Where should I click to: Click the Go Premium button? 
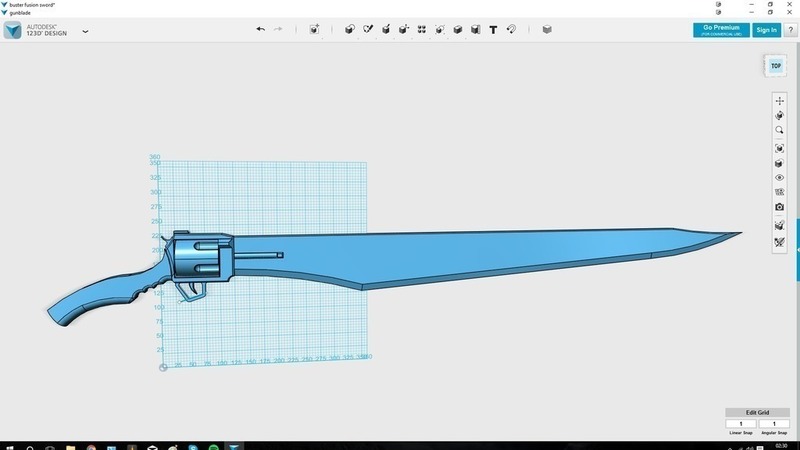pyautogui.click(x=721, y=30)
